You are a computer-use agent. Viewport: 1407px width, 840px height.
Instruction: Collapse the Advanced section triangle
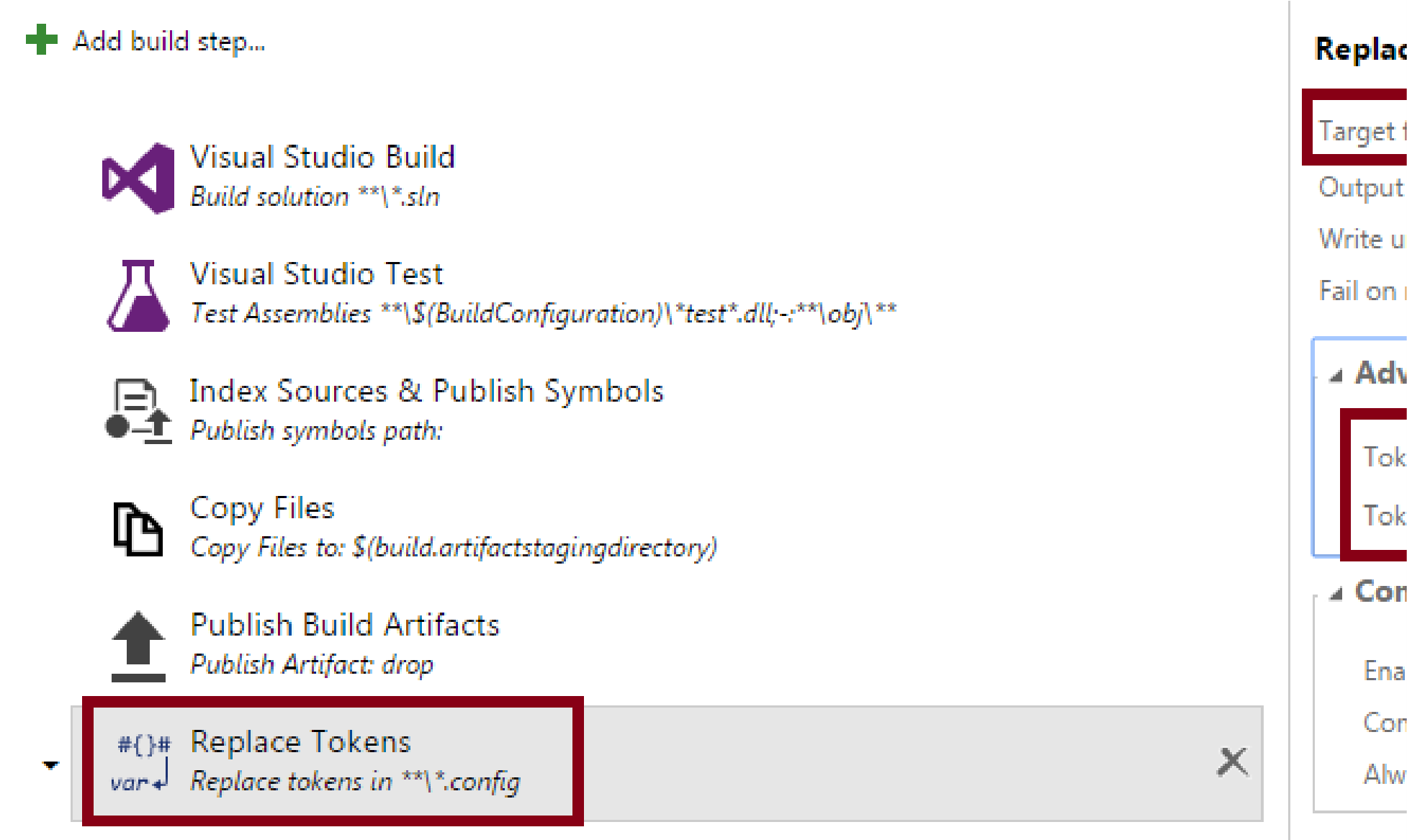(x=1336, y=375)
